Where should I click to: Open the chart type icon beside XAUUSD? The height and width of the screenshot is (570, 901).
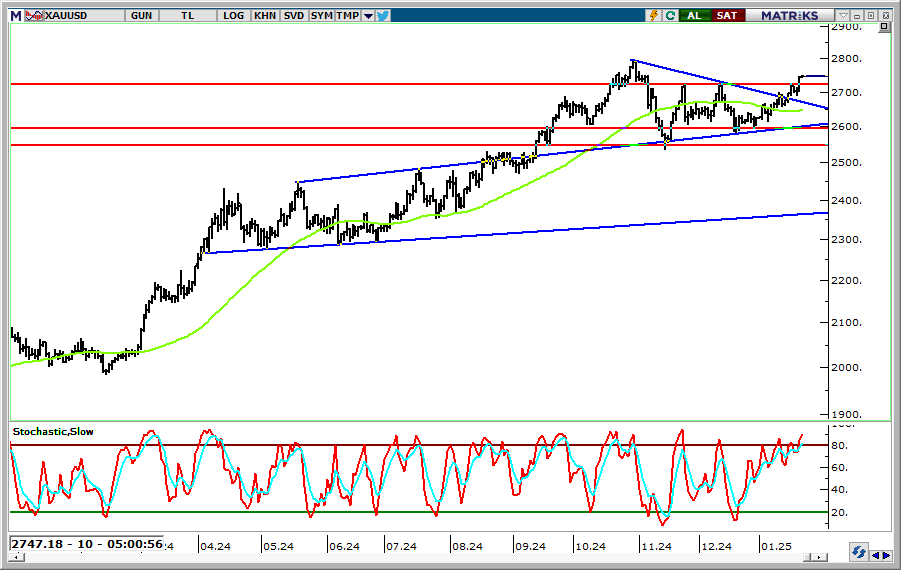click(34, 15)
